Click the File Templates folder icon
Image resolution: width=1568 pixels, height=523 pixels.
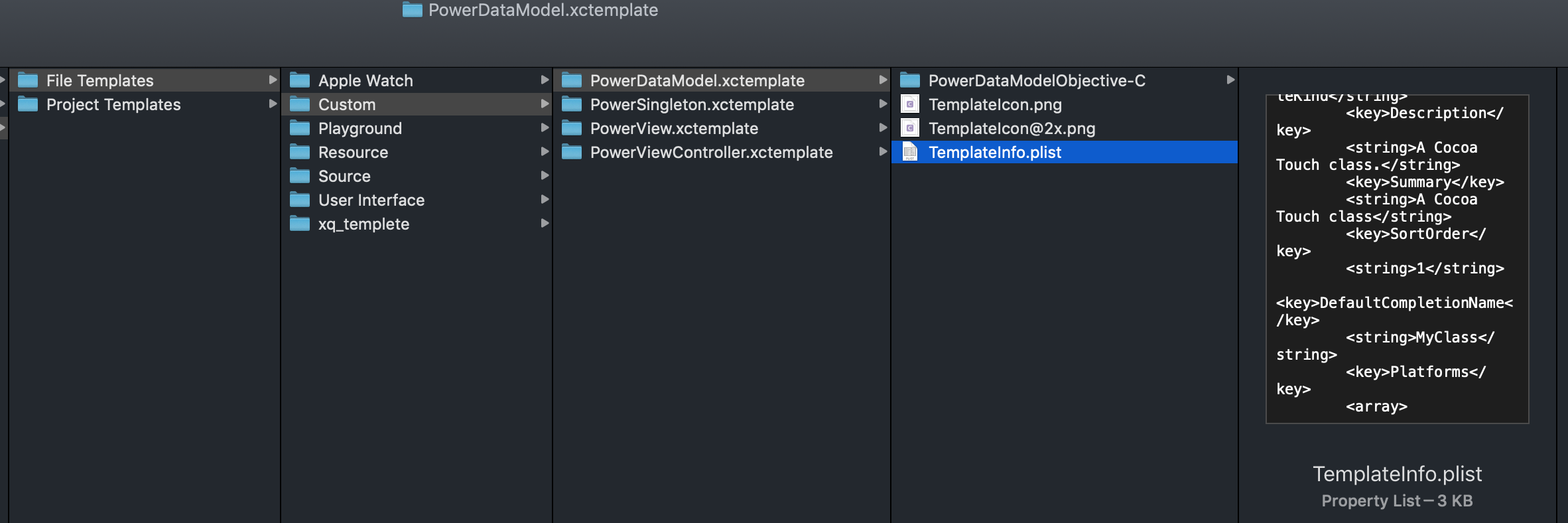pyautogui.click(x=28, y=80)
